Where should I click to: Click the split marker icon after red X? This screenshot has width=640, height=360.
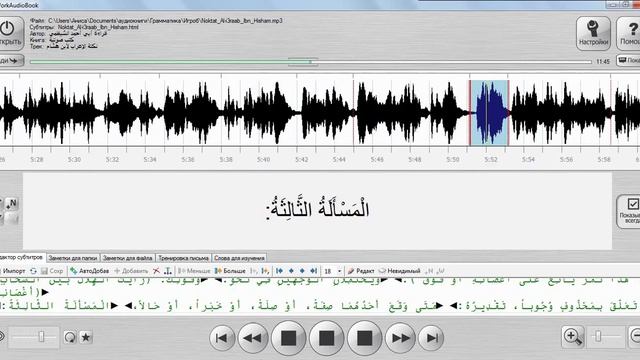click(x=167, y=271)
